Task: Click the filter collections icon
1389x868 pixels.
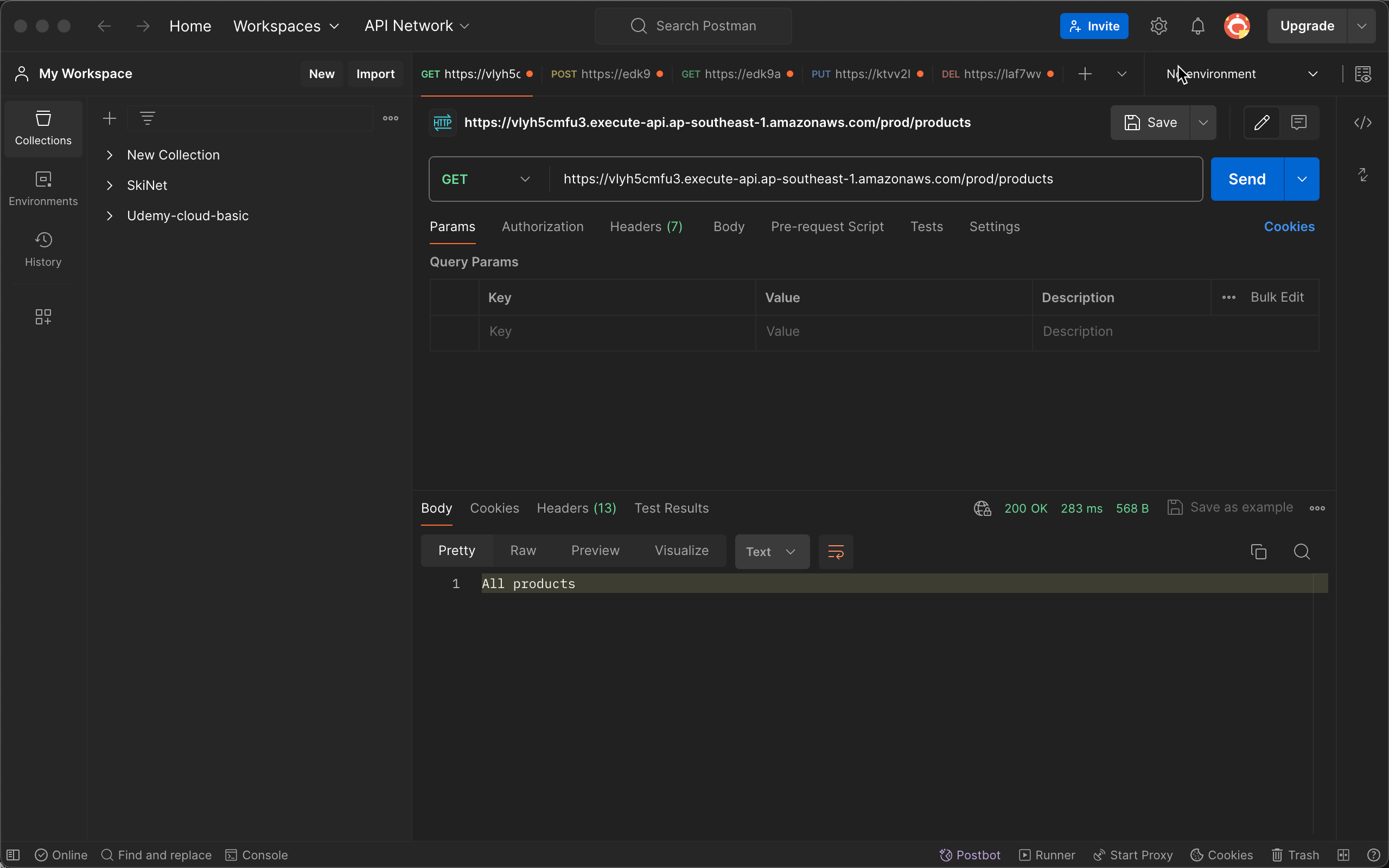Action: (x=148, y=118)
